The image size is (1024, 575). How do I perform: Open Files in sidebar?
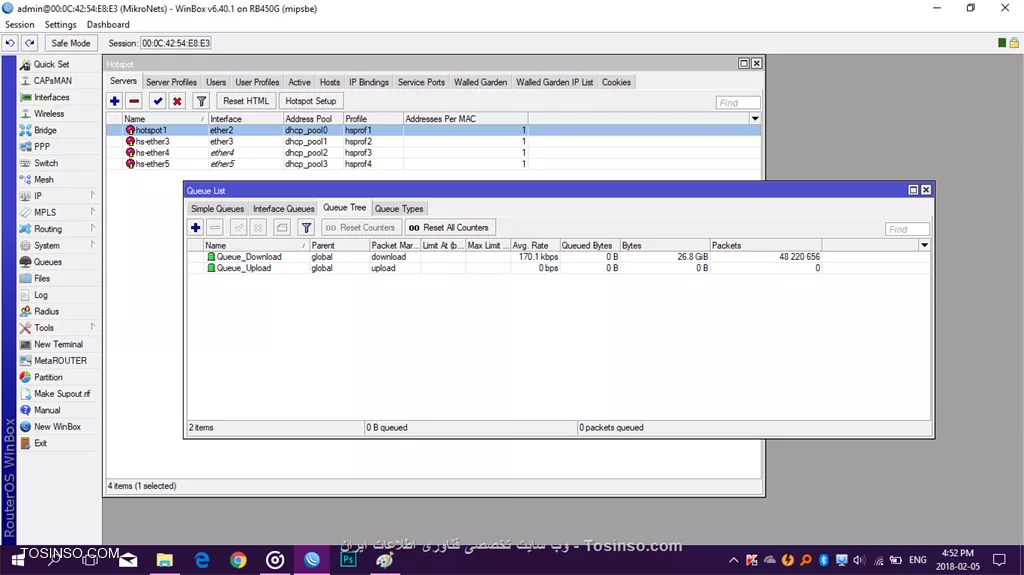[42, 278]
